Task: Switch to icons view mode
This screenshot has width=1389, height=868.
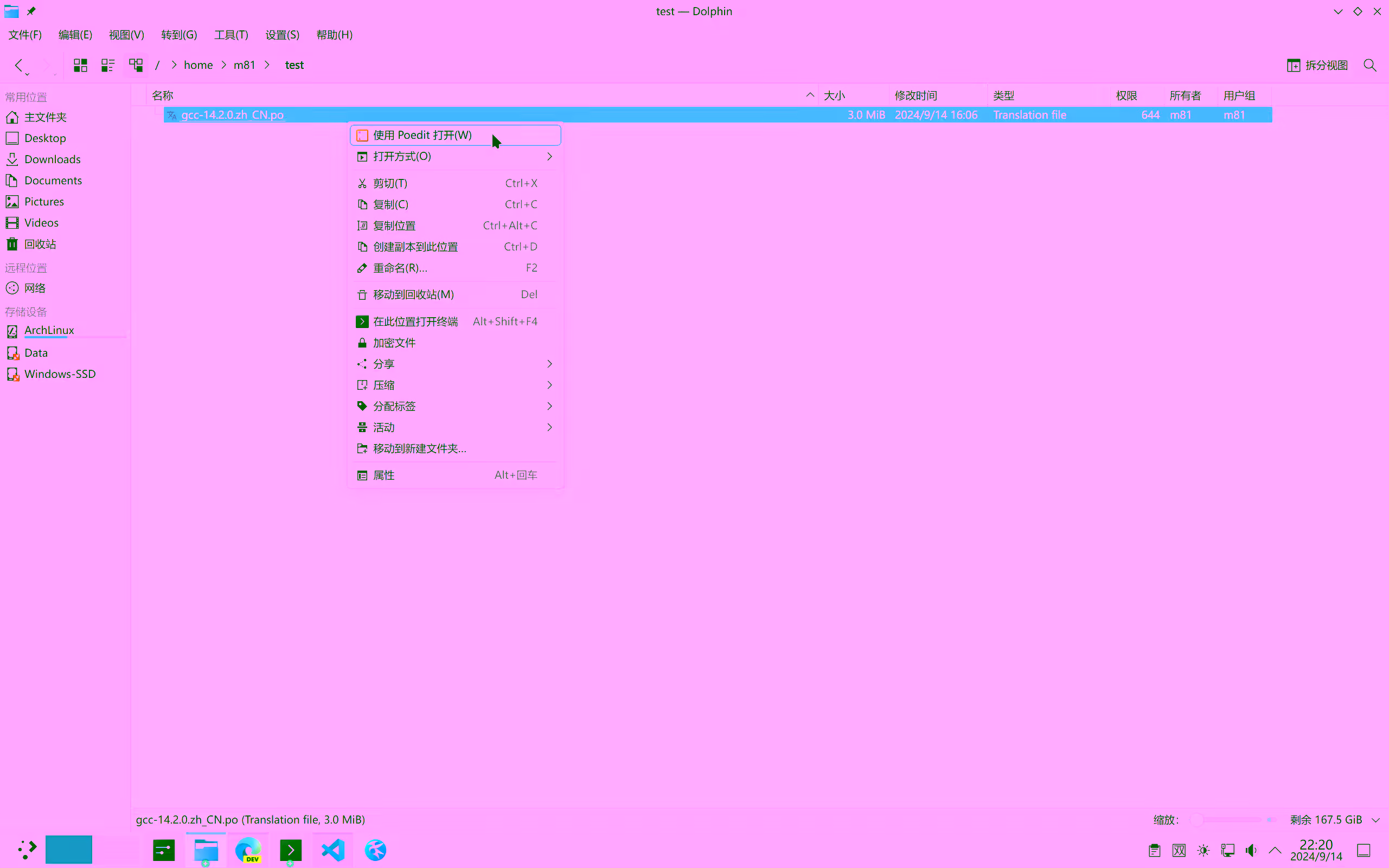Action: 80,65
